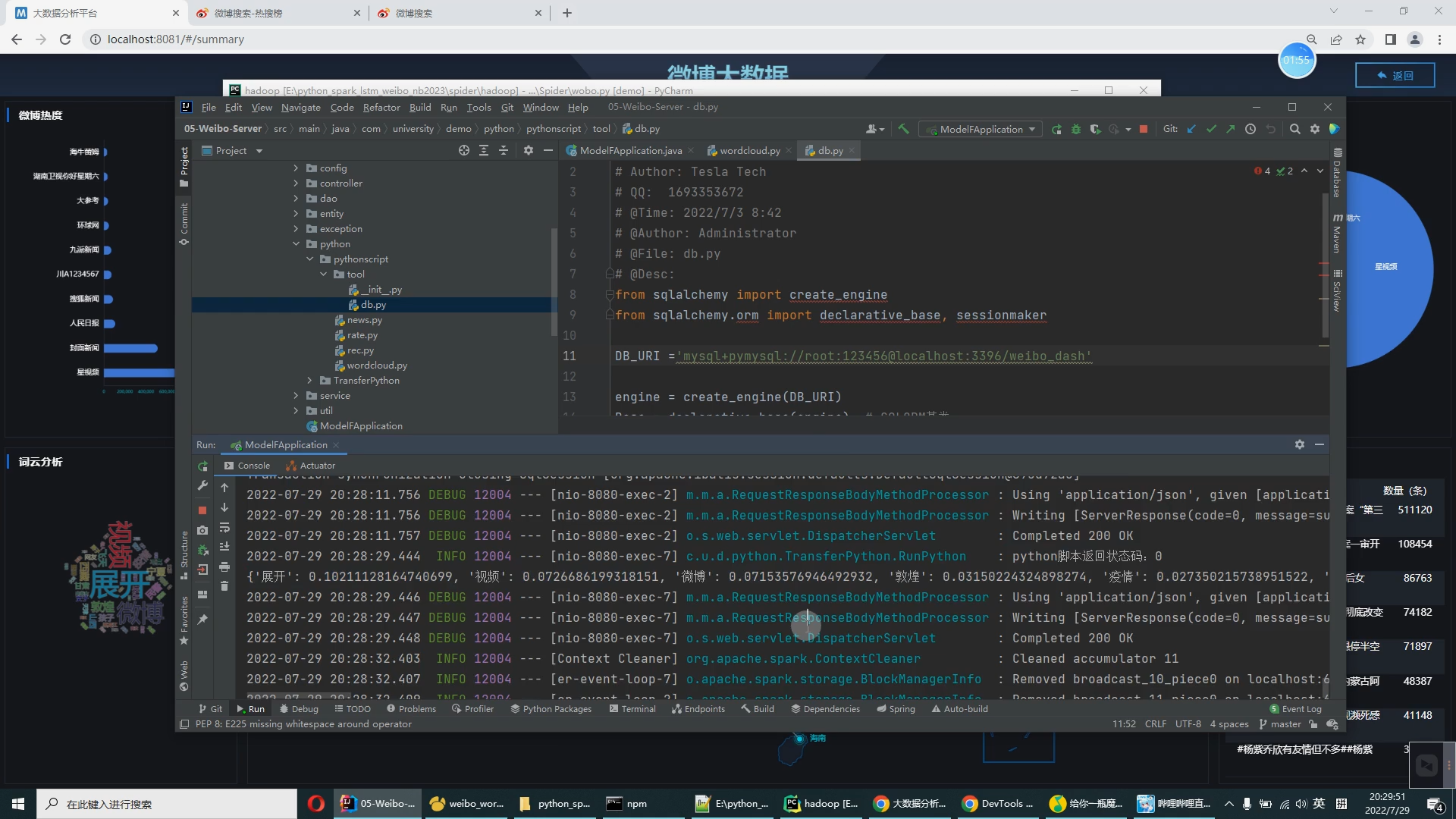Open Git history clock icon
Image resolution: width=1456 pixels, height=819 pixels.
pos(1250,129)
